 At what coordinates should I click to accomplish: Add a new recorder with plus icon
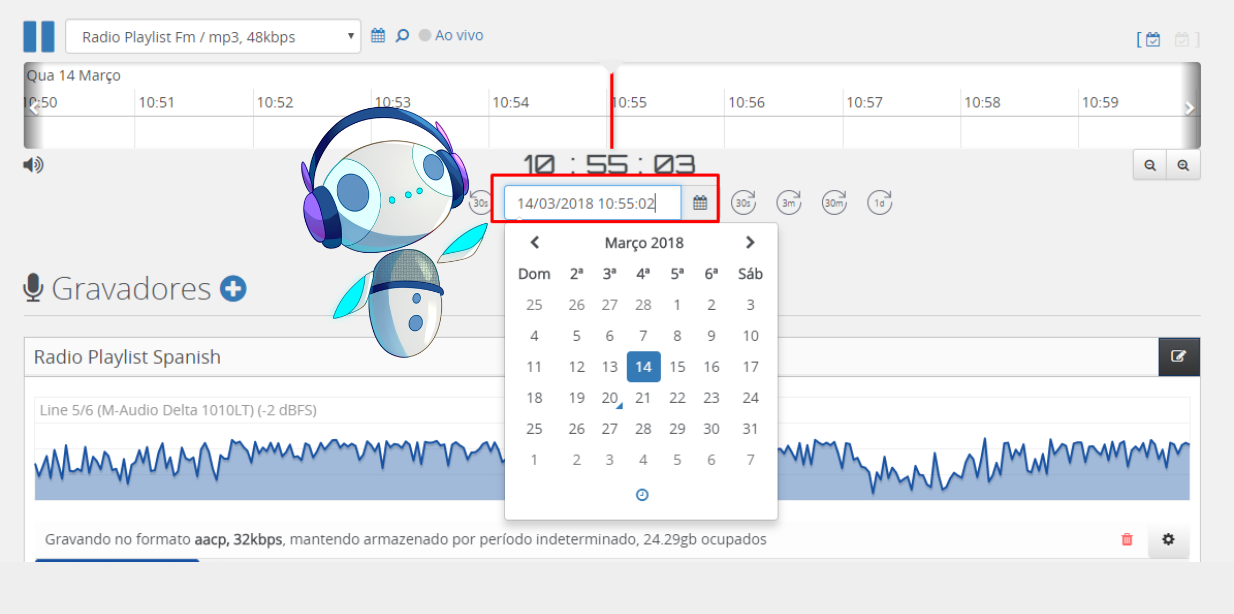point(233,289)
